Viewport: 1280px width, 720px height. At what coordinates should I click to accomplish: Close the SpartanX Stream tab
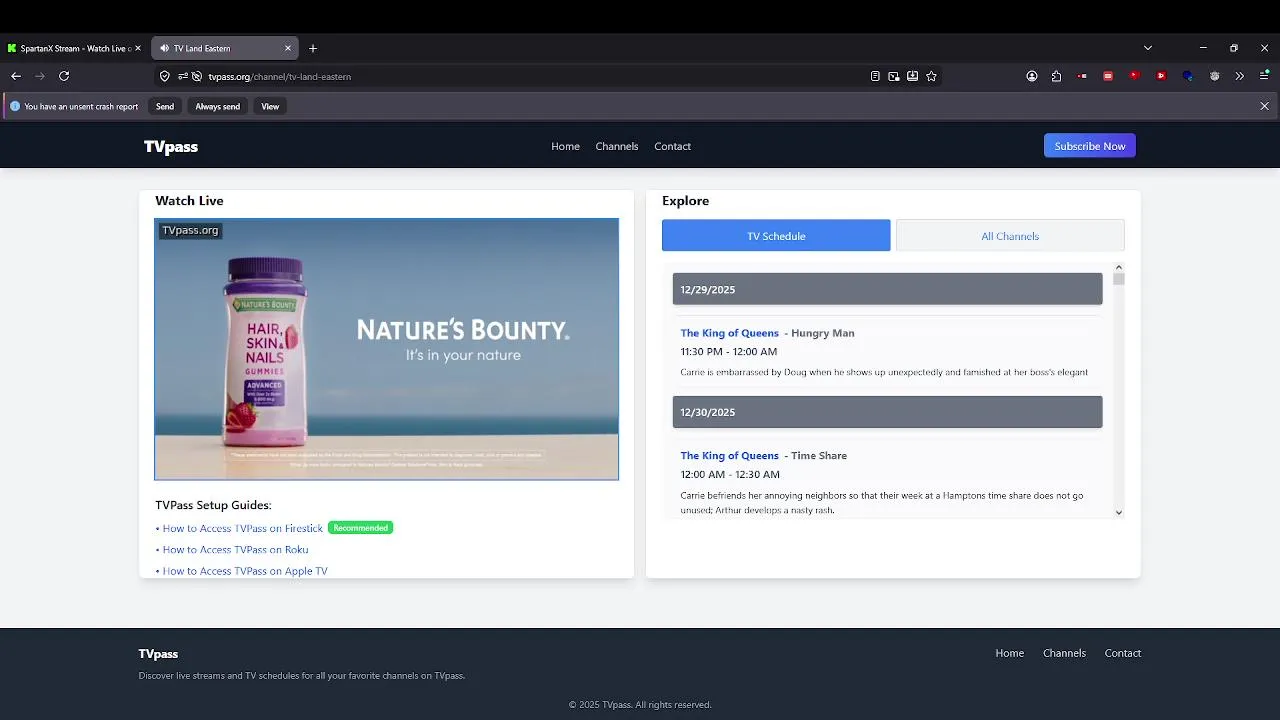click(x=138, y=48)
